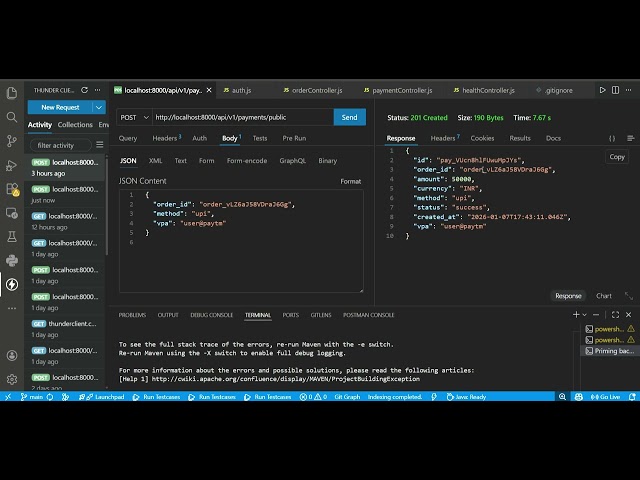This screenshot has height=480, width=640.
Task: Click the Python icon in the activity bar
Action: click(x=12, y=260)
